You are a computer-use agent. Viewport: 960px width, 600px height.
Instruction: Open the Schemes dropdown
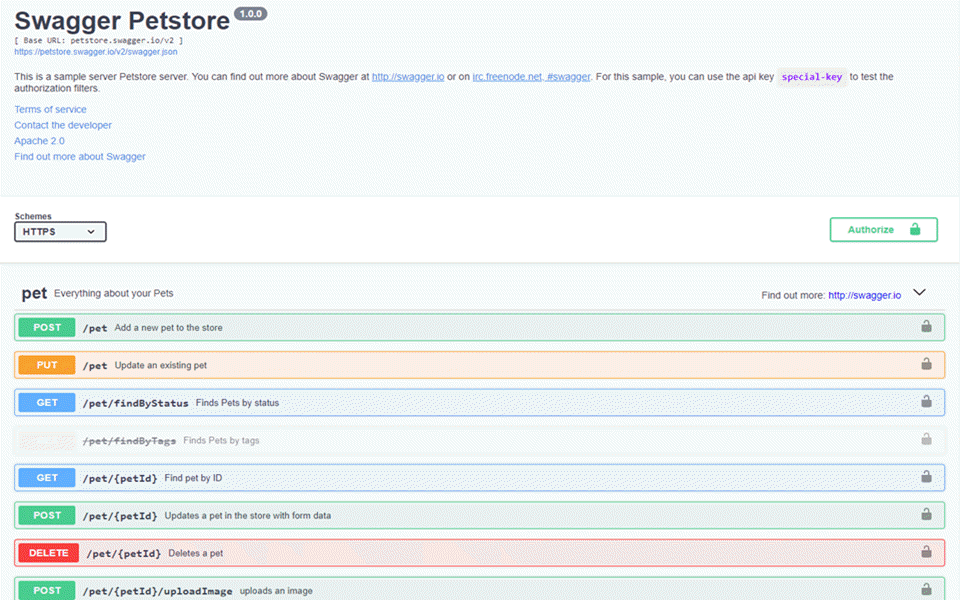pyautogui.click(x=60, y=231)
